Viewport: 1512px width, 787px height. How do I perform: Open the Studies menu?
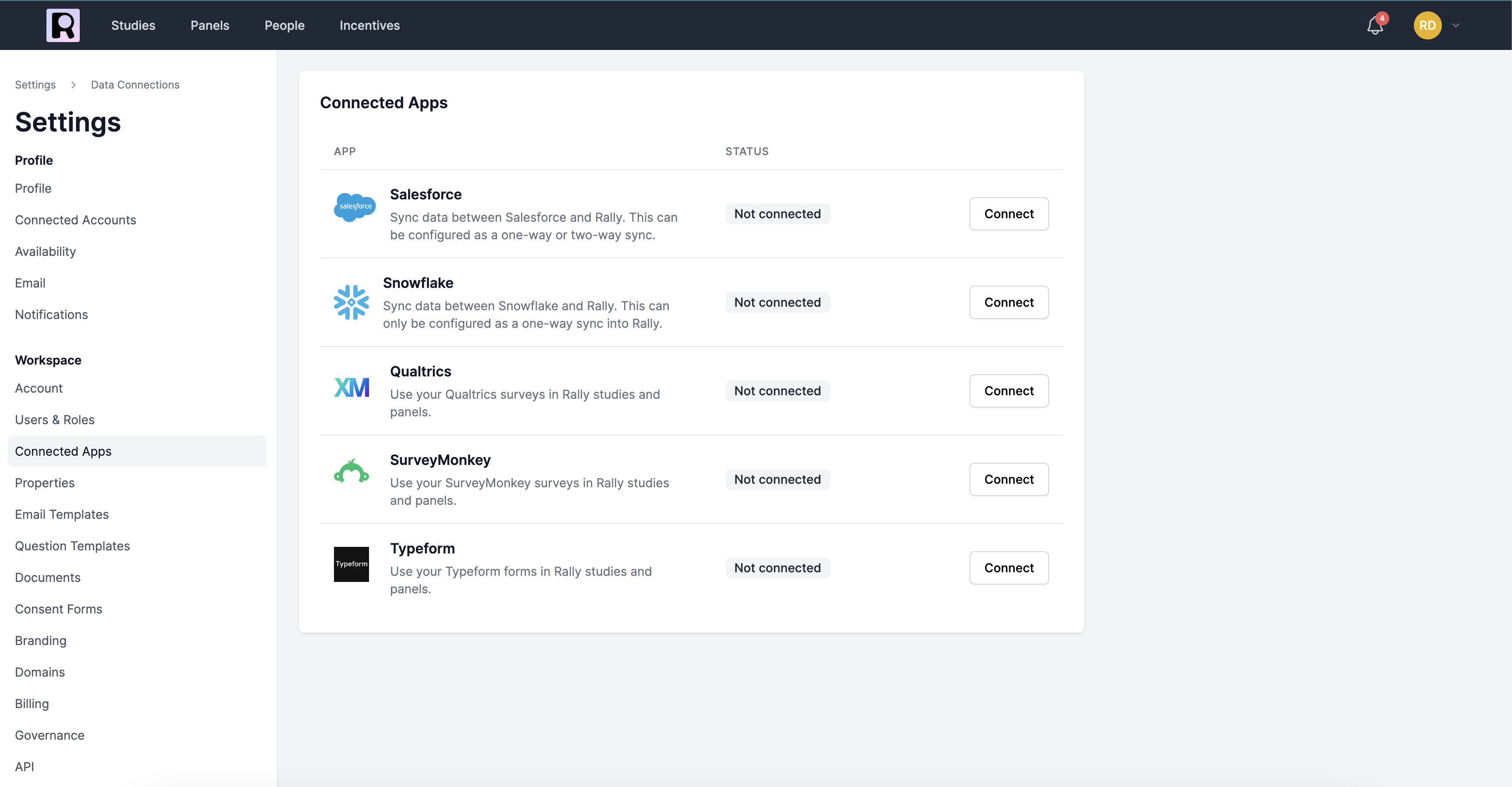(x=133, y=26)
